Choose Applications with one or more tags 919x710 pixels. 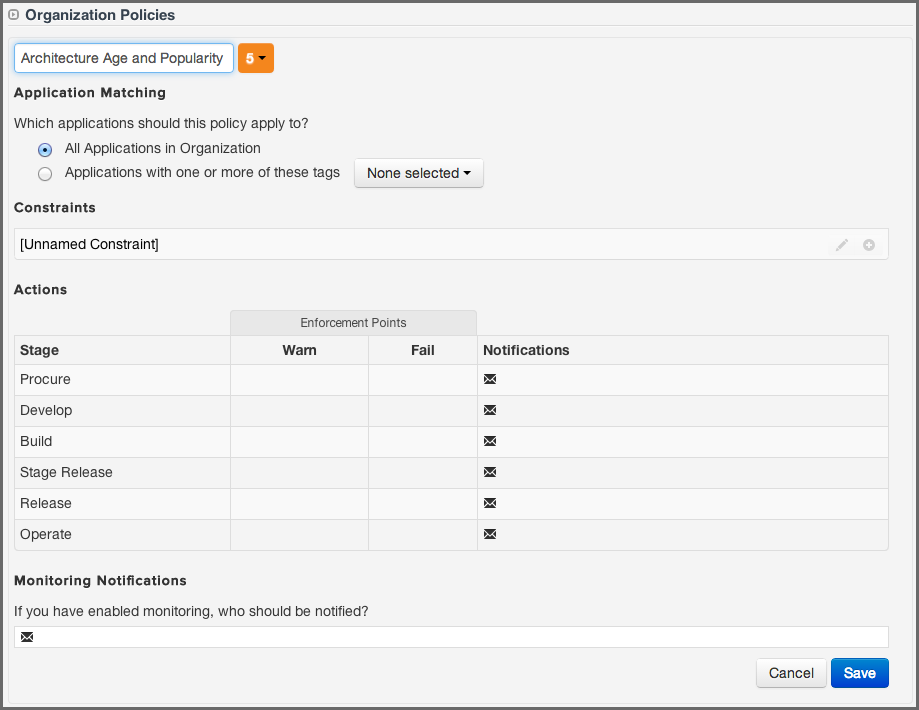click(x=44, y=173)
